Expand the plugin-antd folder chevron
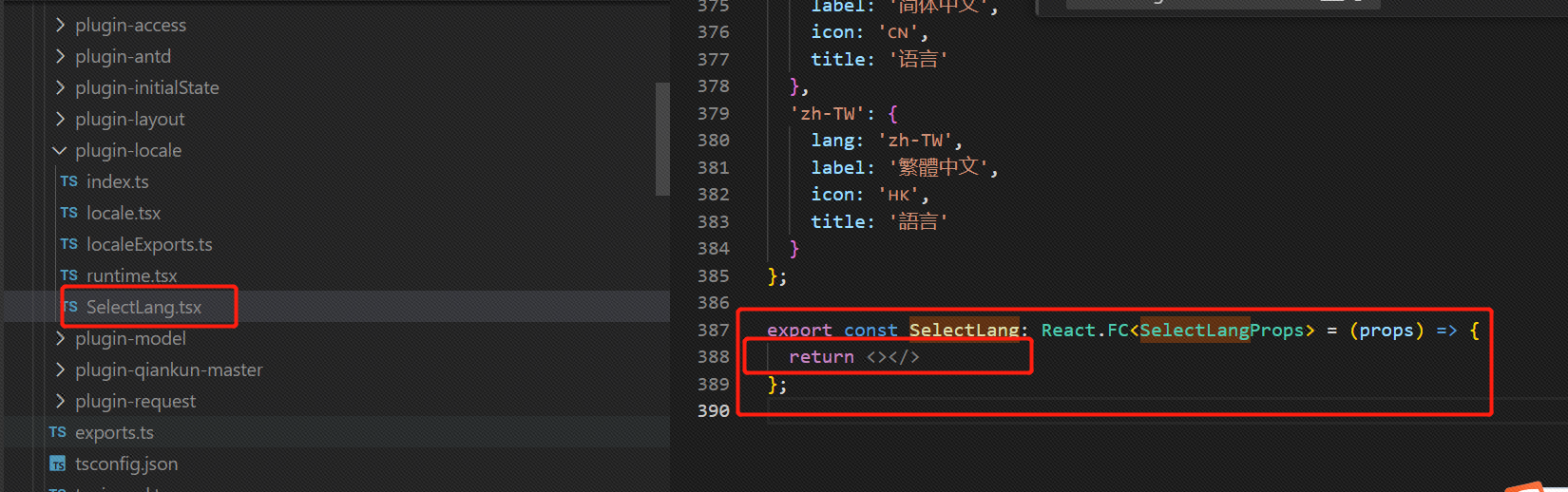Viewport: 1568px width, 492px height. 60,56
